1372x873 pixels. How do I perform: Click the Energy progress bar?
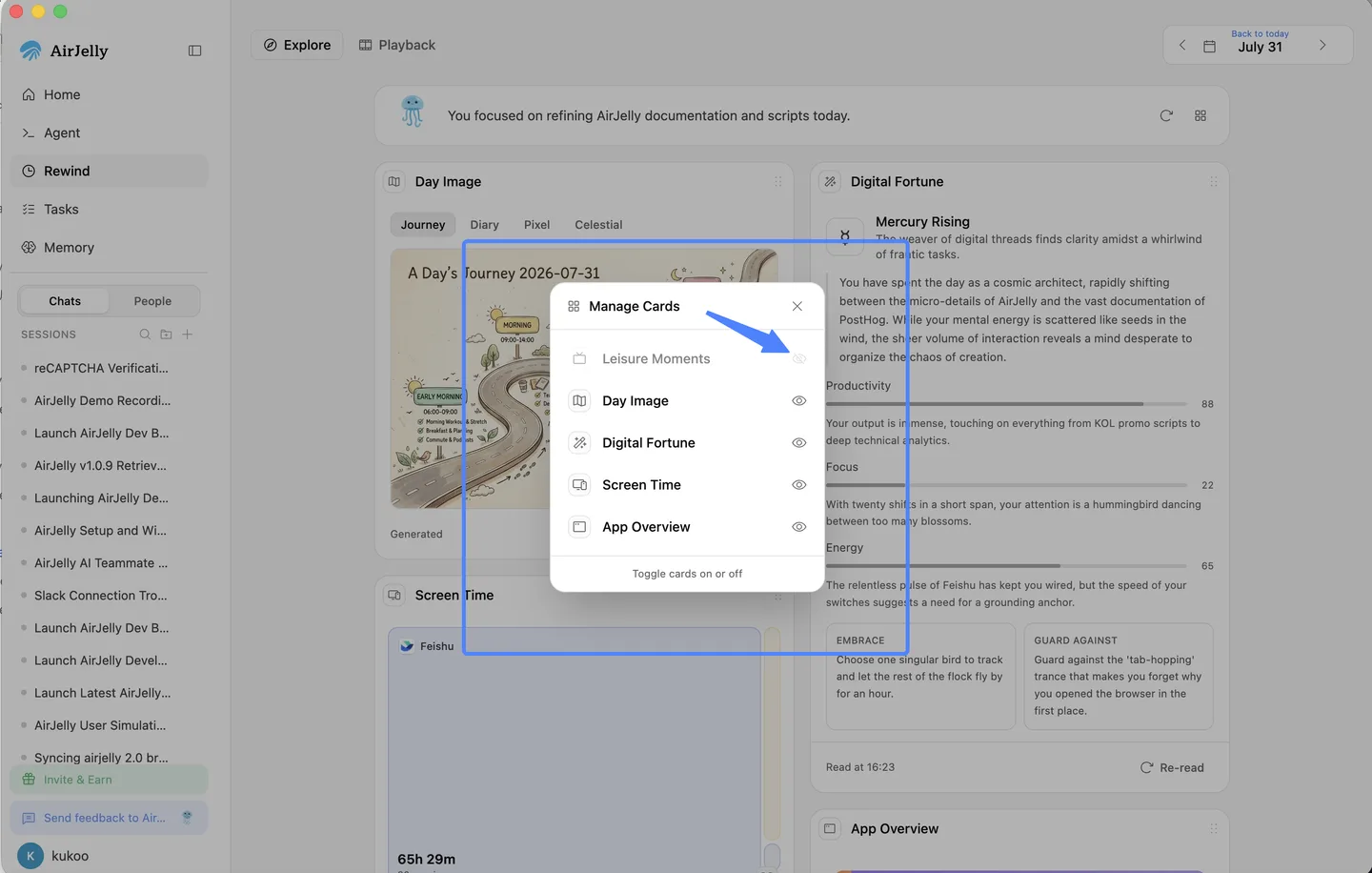click(x=1006, y=566)
